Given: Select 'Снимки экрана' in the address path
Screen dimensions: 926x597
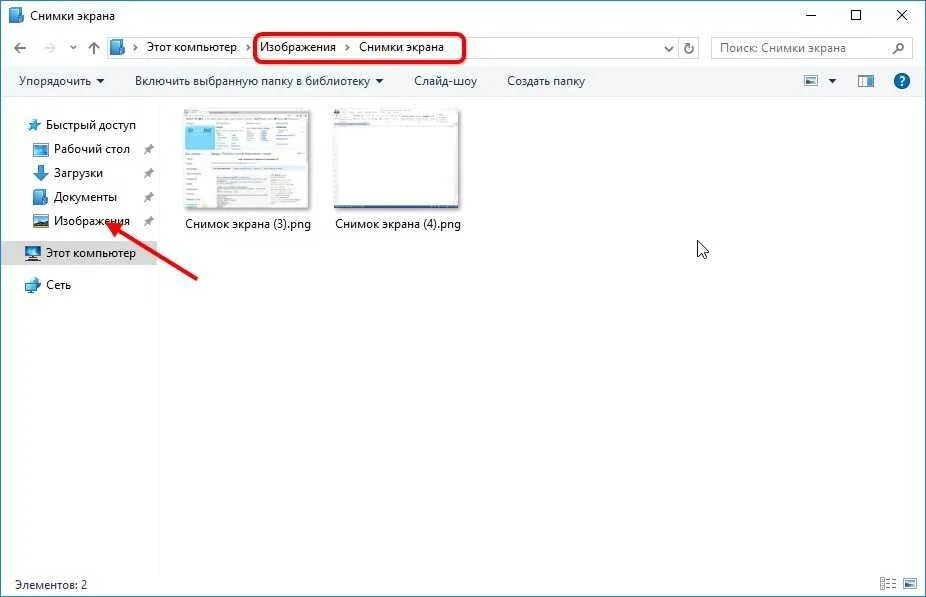Looking at the screenshot, I should tap(401, 47).
